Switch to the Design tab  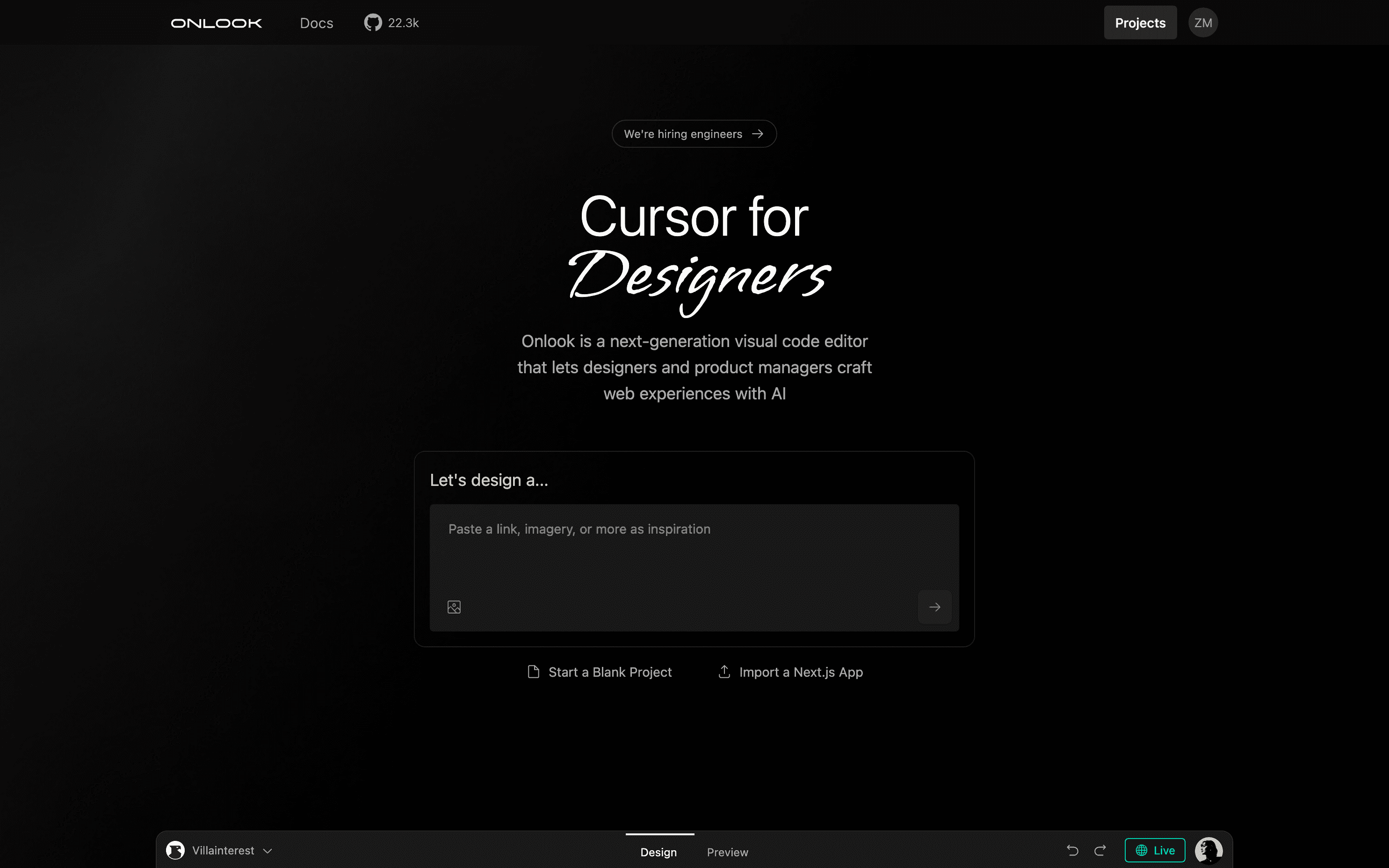point(658,852)
